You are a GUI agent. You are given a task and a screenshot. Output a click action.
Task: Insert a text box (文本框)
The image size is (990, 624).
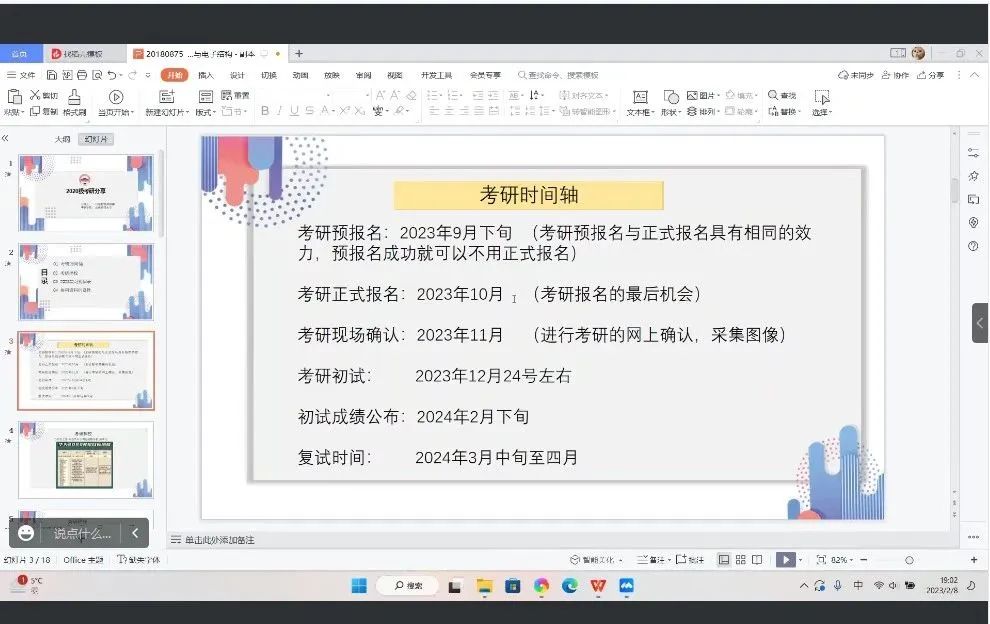(x=640, y=97)
